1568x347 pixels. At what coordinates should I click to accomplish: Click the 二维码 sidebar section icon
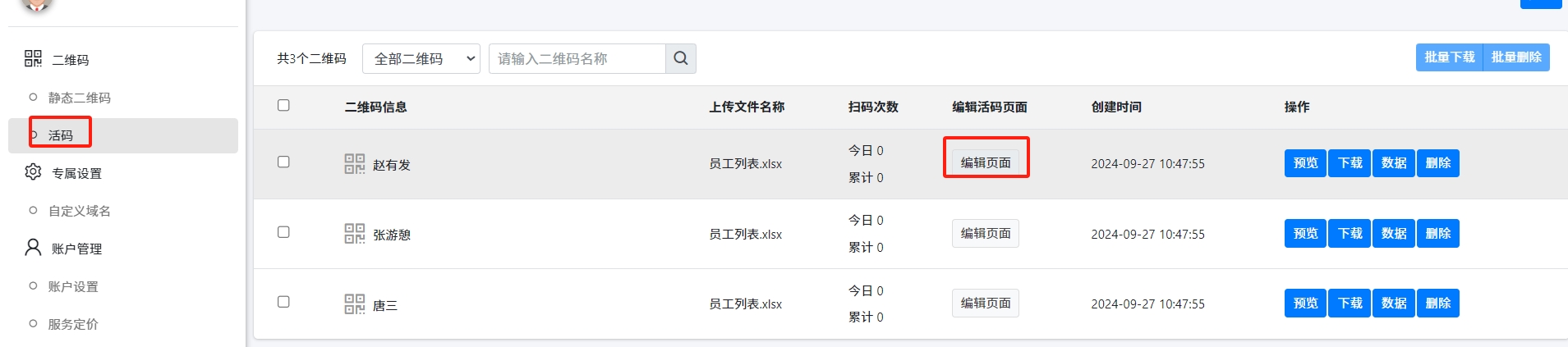(x=33, y=58)
